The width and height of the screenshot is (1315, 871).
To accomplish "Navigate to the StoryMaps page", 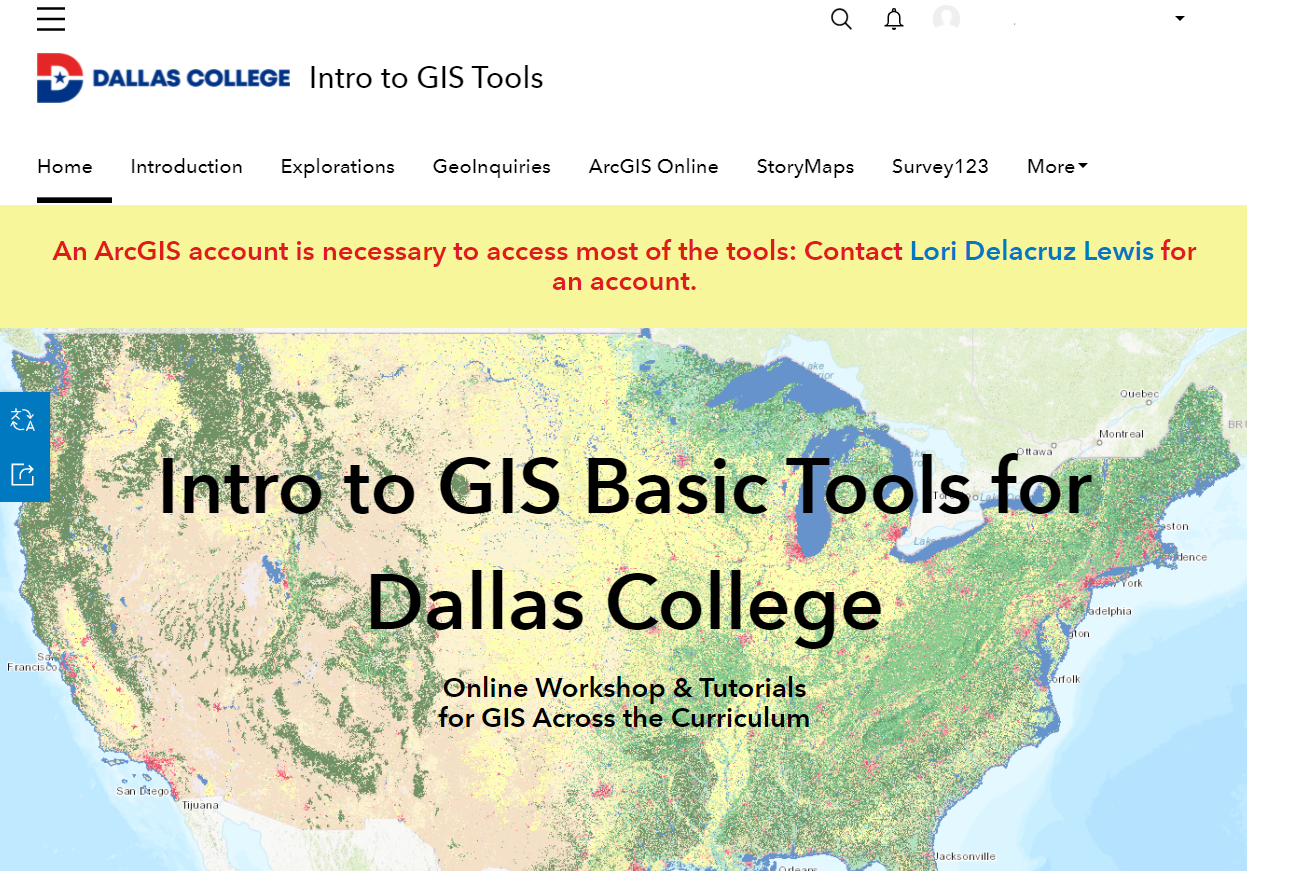I will pos(805,167).
